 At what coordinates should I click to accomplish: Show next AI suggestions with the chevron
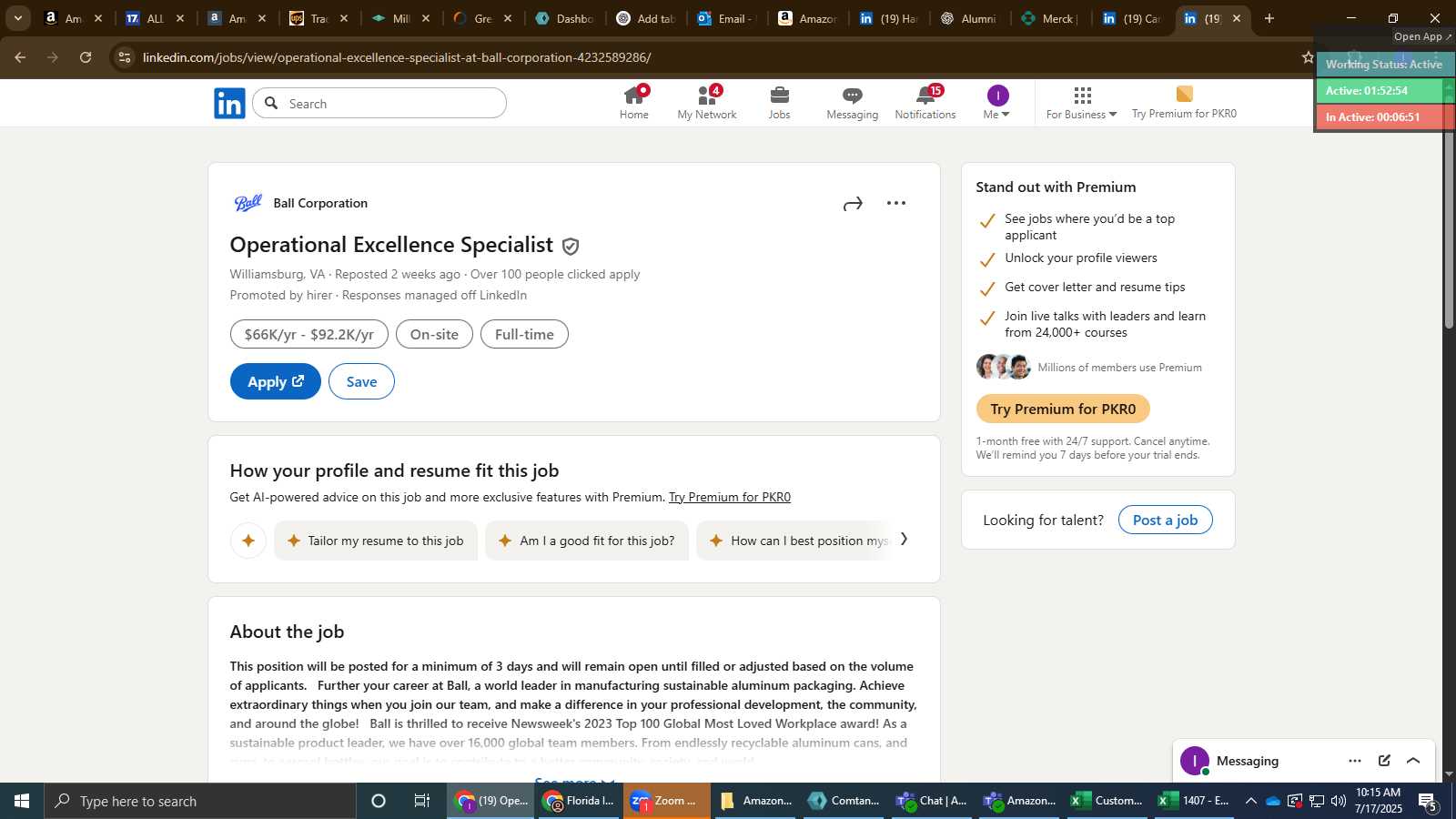(x=904, y=539)
